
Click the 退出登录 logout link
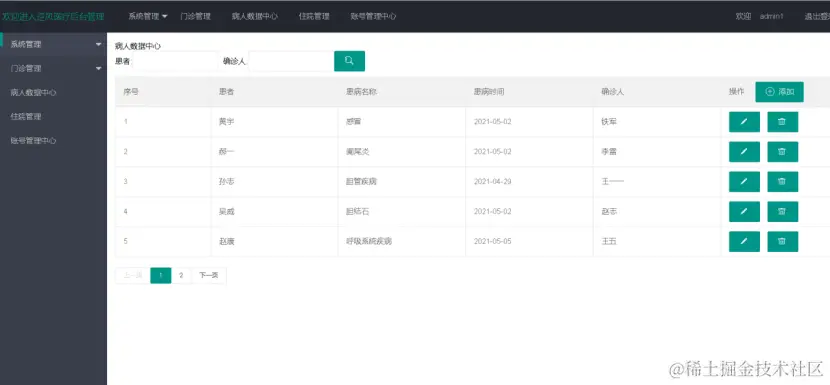(x=817, y=16)
